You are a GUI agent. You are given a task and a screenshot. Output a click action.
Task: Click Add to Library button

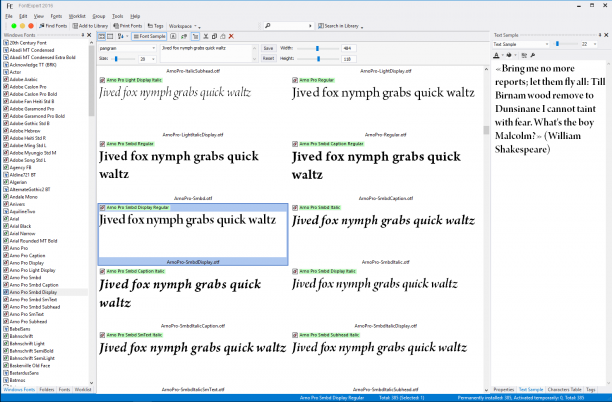tap(90, 26)
